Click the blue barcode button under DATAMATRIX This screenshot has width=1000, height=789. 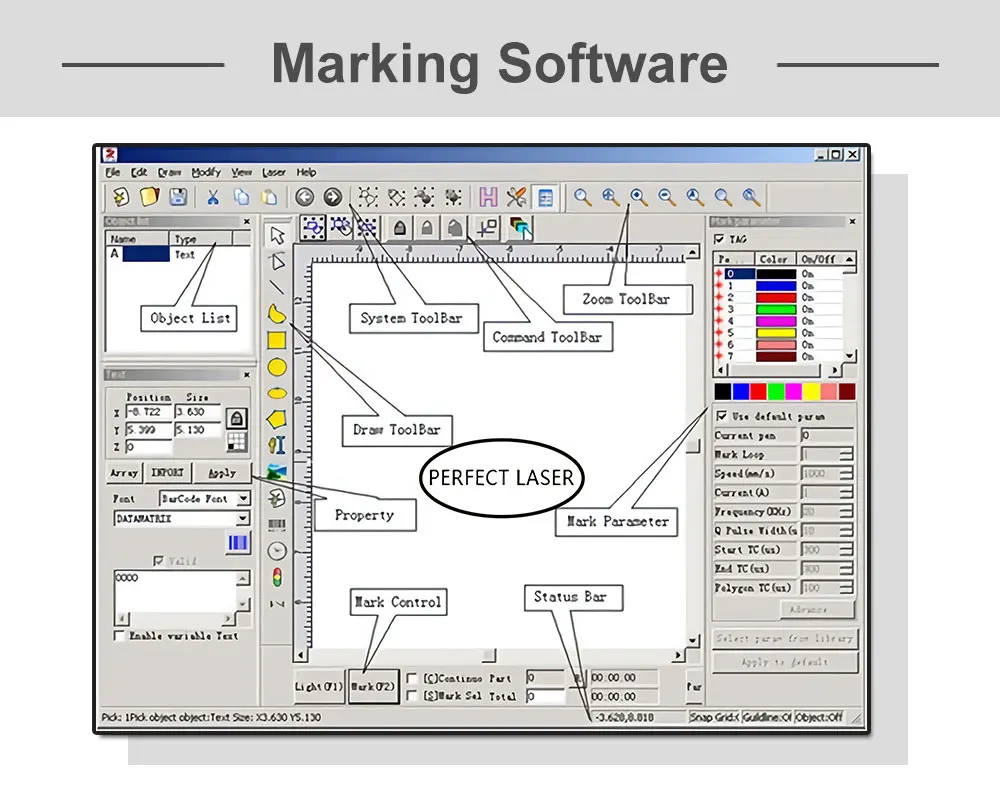(x=237, y=543)
